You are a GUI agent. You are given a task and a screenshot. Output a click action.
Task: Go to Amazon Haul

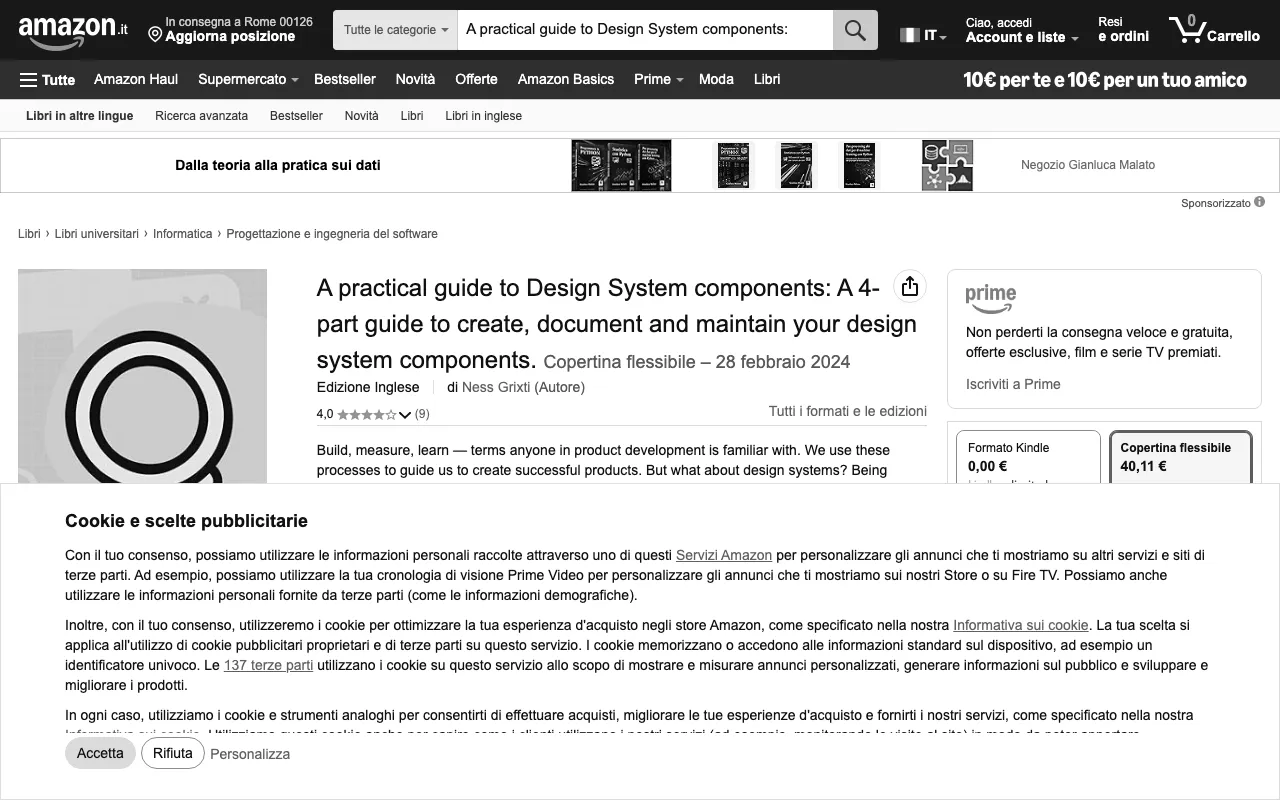click(136, 79)
